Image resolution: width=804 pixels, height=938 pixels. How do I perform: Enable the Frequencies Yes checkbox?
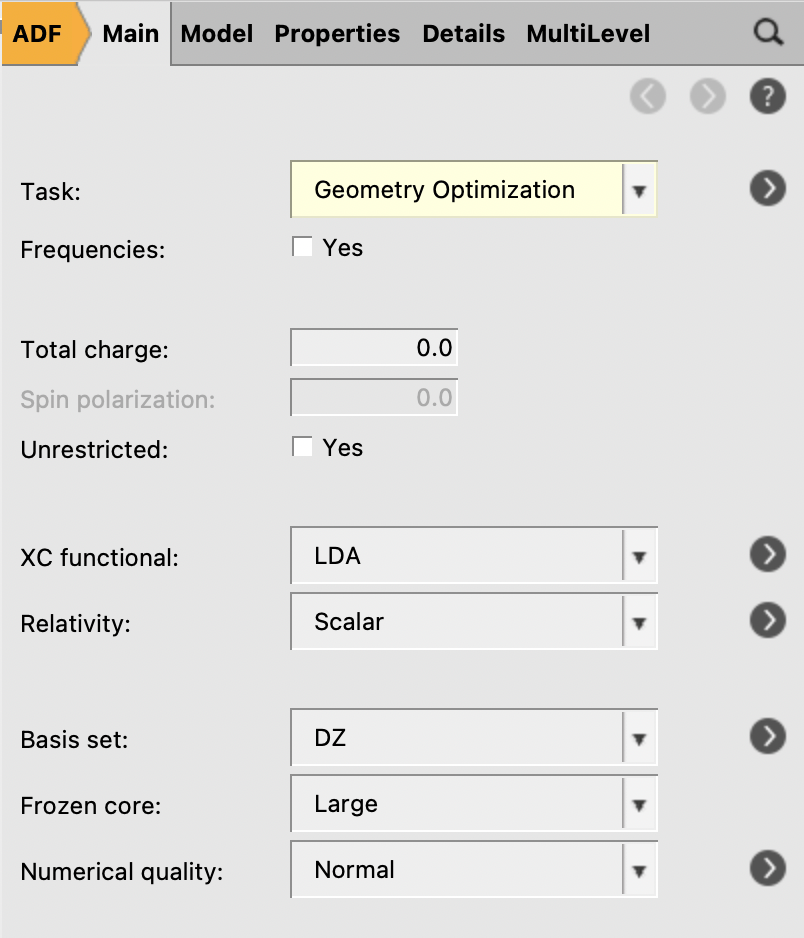(303, 247)
